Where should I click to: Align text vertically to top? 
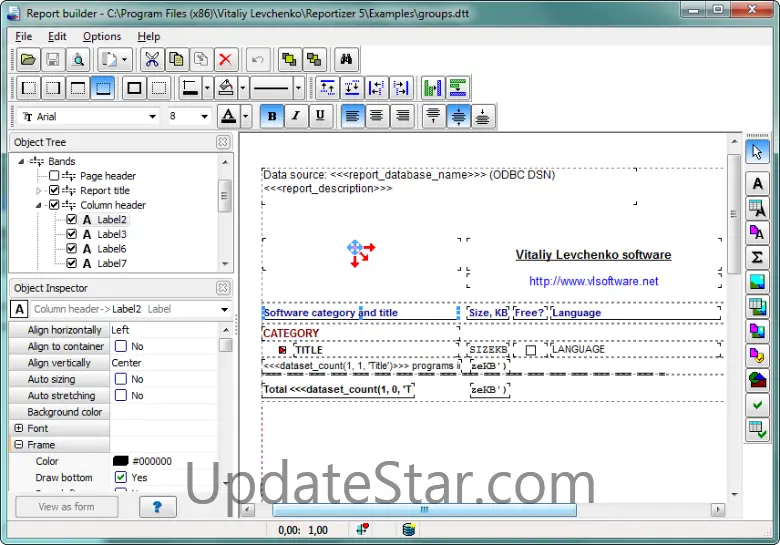[x=434, y=116]
